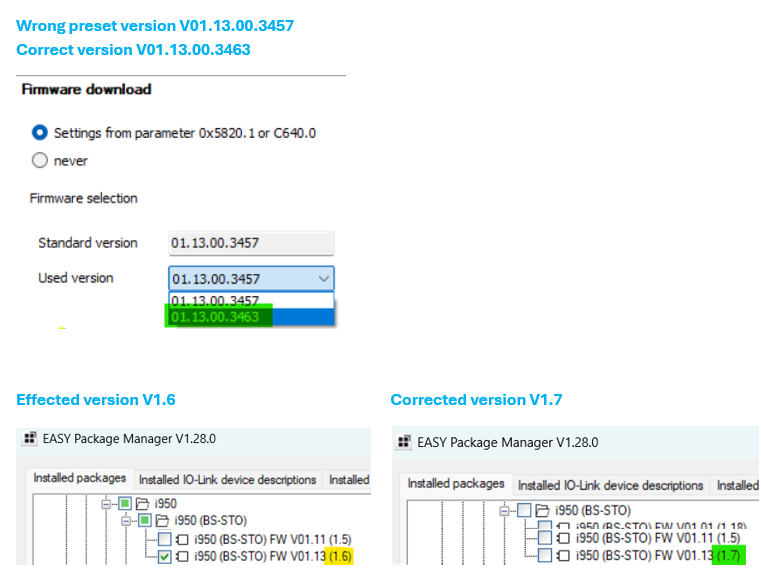Open IO-Link device descriptions tab in right window
Screen dimensions: 761x568
(x=610, y=485)
